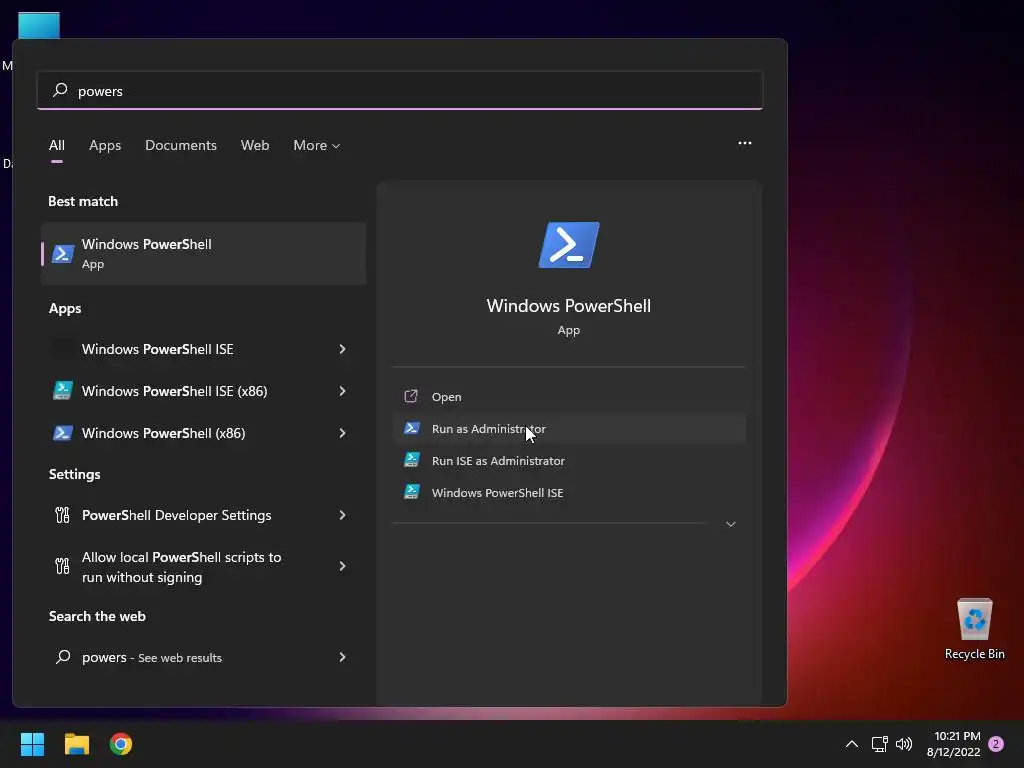Viewport: 1024px width, 768px height.
Task: Launch Google Chrome from taskbar
Action: (121, 744)
